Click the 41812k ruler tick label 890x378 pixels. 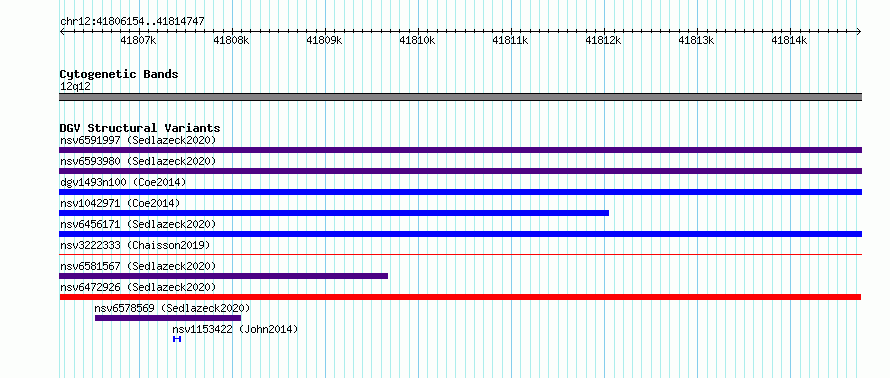click(x=603, y=40)
